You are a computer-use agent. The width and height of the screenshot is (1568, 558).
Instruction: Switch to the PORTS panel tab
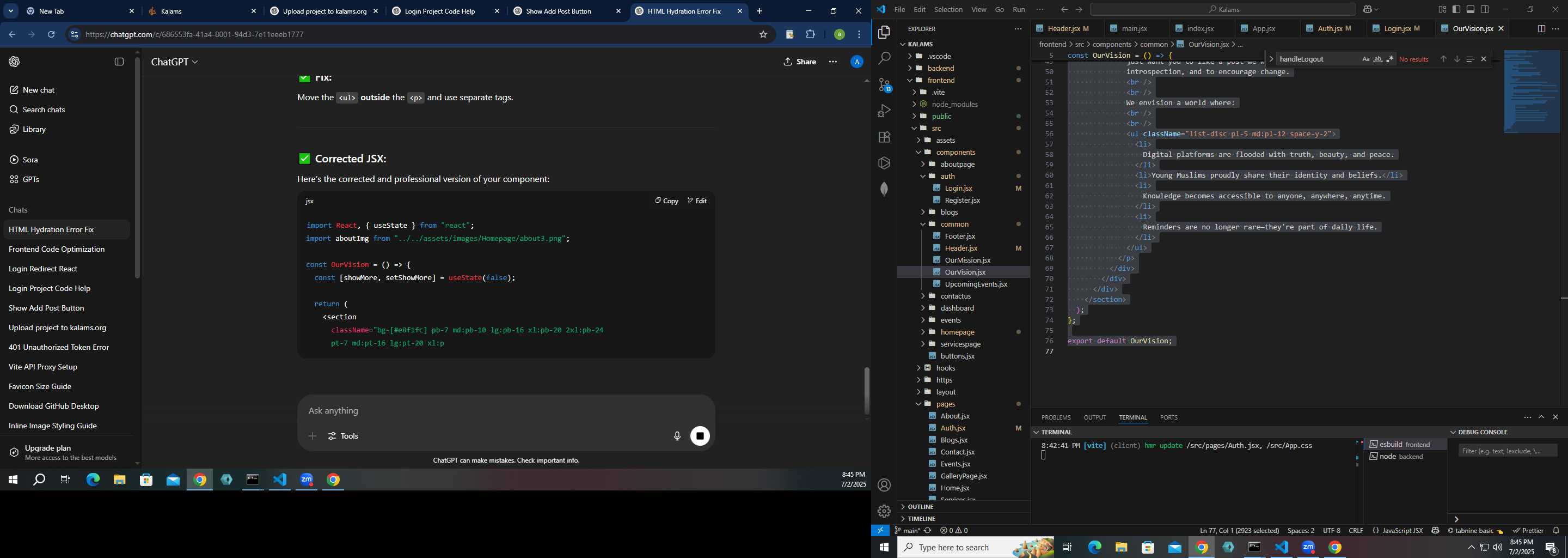point(1168,417)
